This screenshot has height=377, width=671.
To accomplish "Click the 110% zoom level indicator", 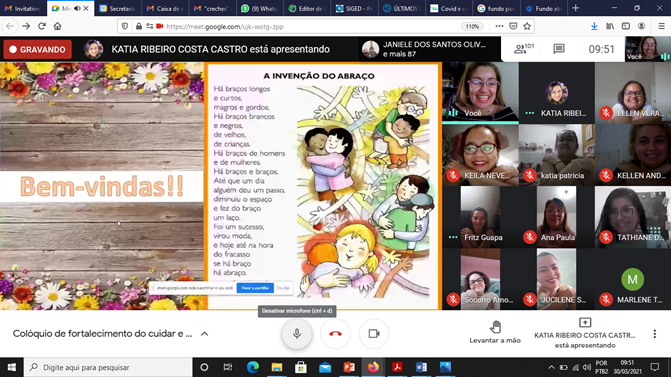I will (472, 26).
